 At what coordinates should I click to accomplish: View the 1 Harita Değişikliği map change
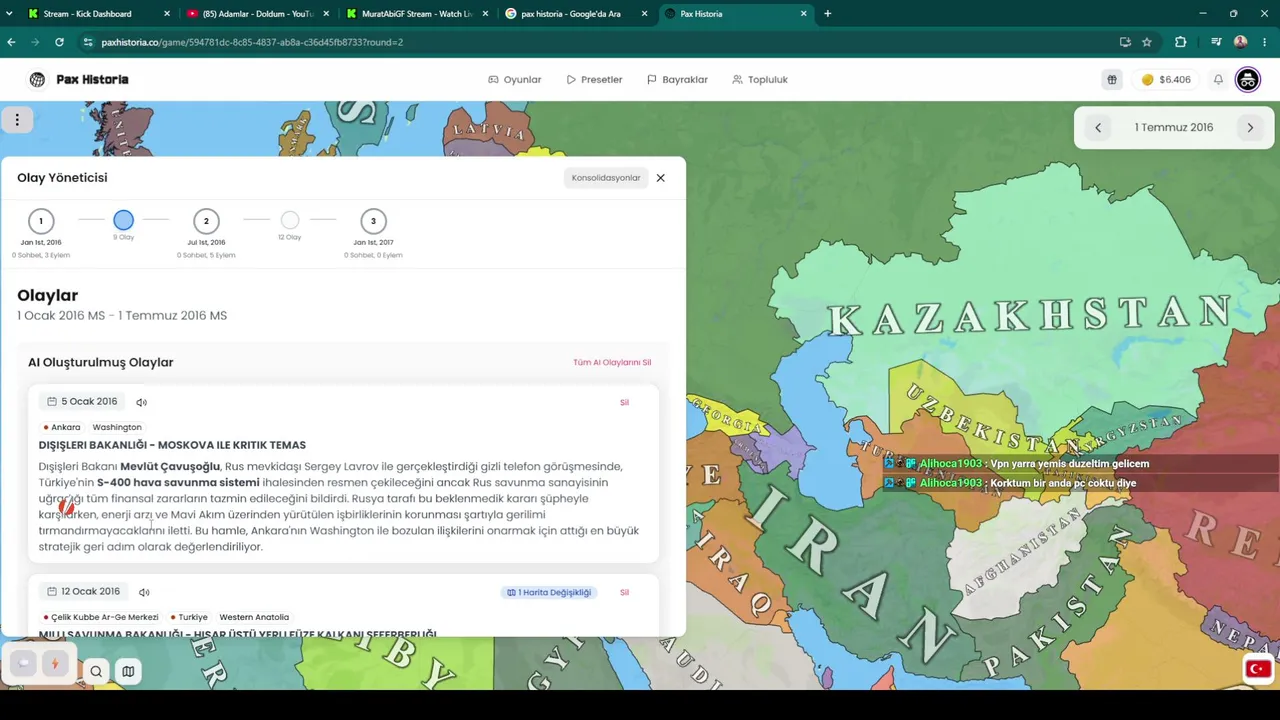[549, 592]
